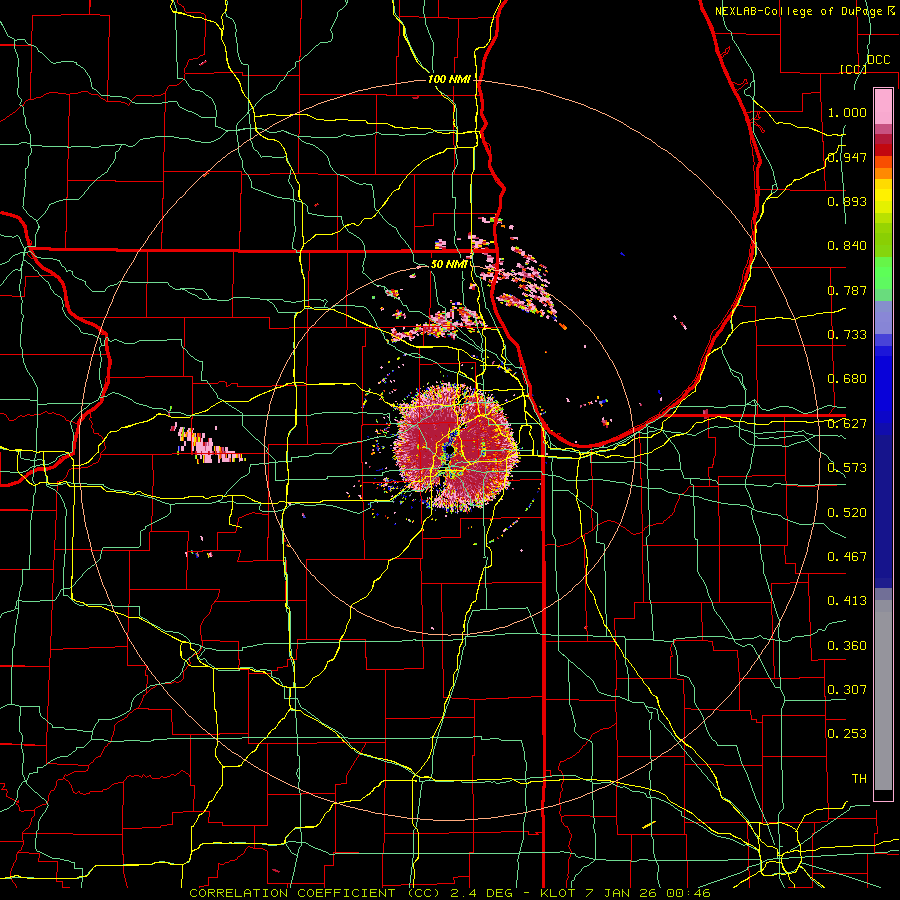Screen dimensions: 900x900
Task: Click the '[CC]' label near color scale
Action: coord(853,69)
